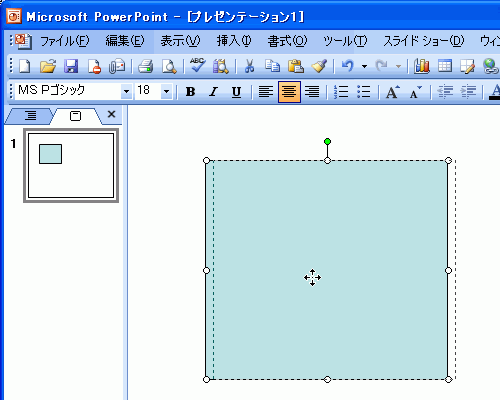
Task: Toggle Underline formatting
Action: tap(236, 92)
